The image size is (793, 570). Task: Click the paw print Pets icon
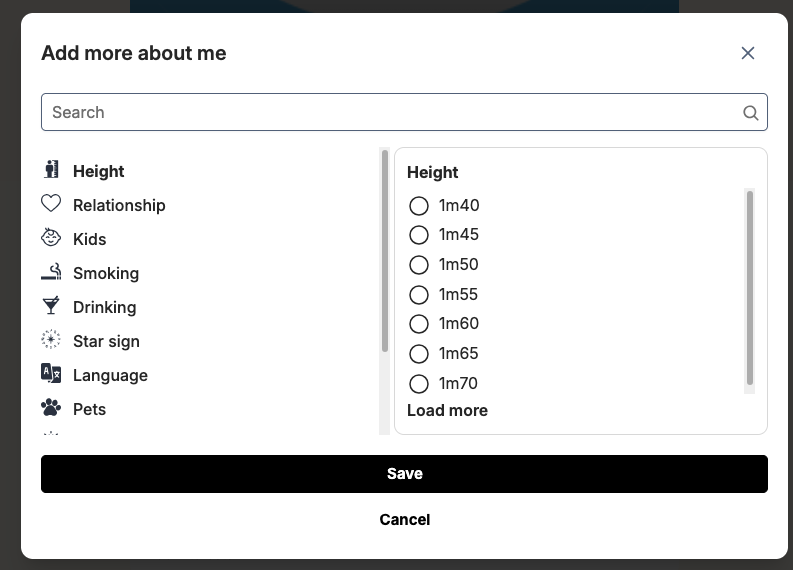coord(51,408)
